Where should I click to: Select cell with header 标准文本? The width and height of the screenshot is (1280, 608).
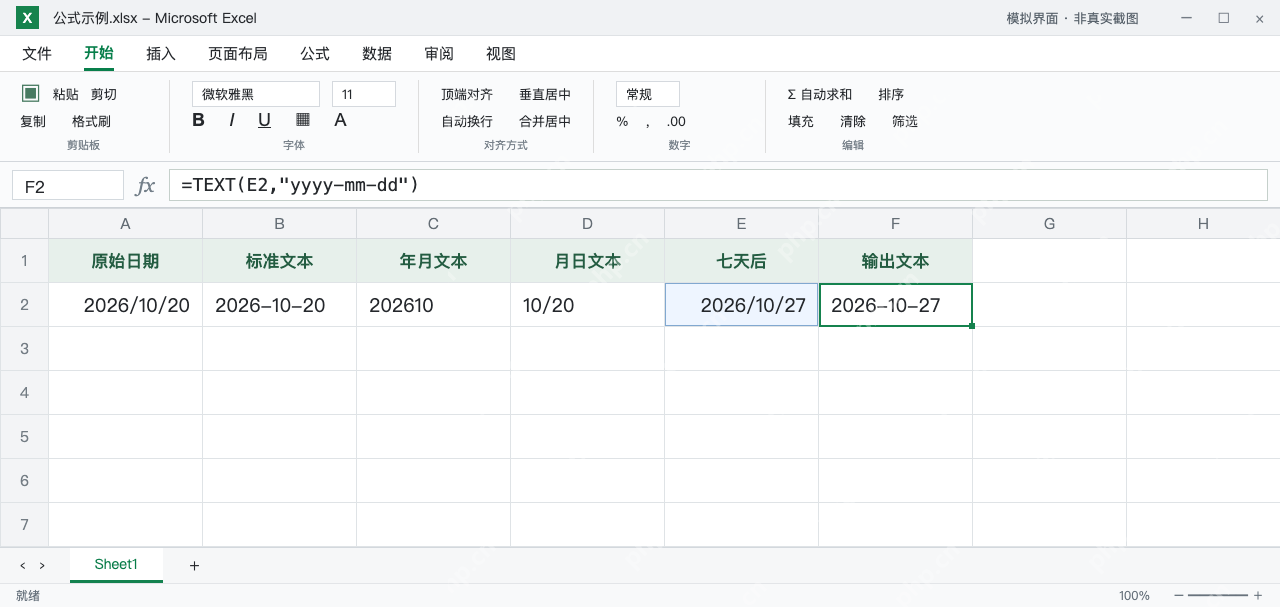[x=279, y=261]
